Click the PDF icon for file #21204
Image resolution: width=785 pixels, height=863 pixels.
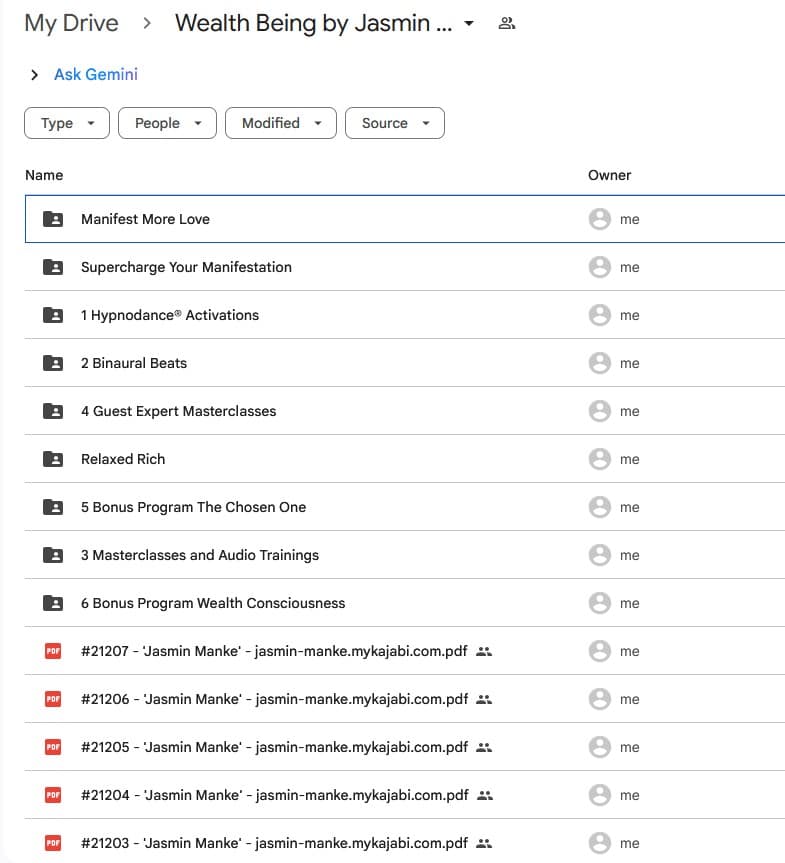(x=53, y=795)
